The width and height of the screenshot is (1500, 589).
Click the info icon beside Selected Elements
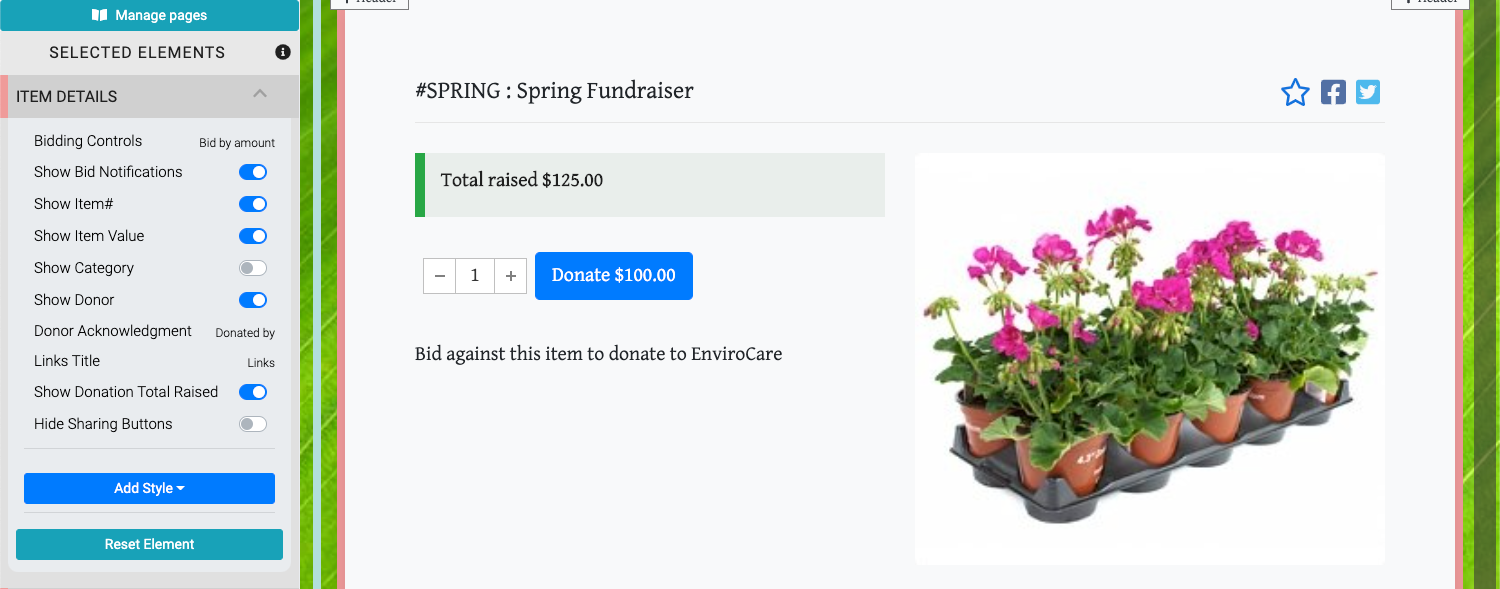[x=283, y=52]
